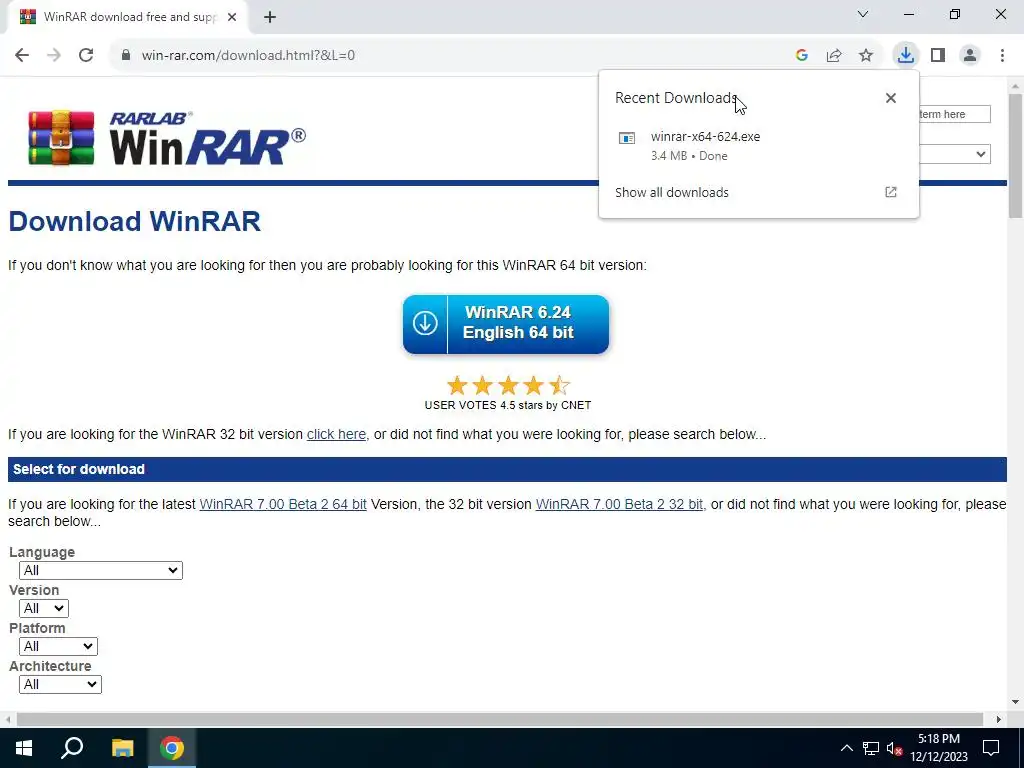Screen dimensions: 1024x768
Task: Click the muted volume tray icon
Action: [895, 748]
